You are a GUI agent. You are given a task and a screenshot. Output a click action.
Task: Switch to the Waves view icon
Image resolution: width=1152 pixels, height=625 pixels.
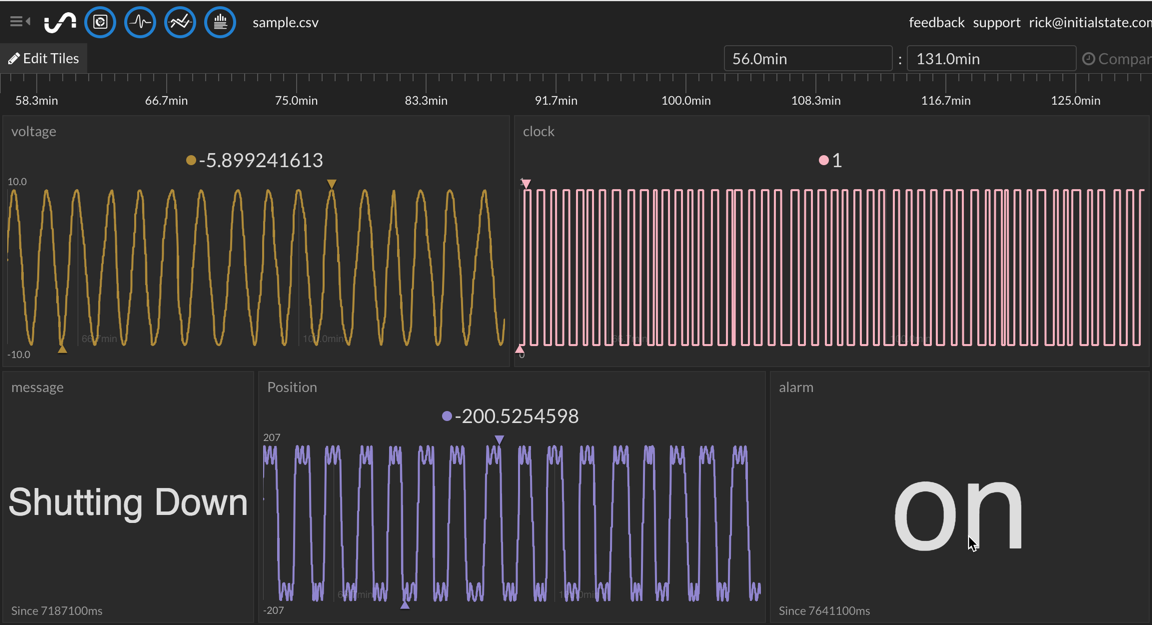(140, 22)
